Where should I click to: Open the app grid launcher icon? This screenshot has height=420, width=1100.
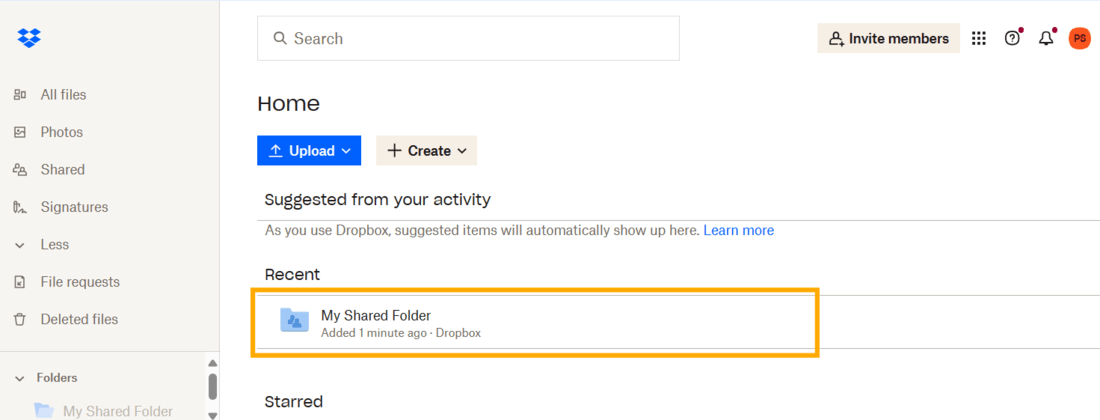(979, 38)
